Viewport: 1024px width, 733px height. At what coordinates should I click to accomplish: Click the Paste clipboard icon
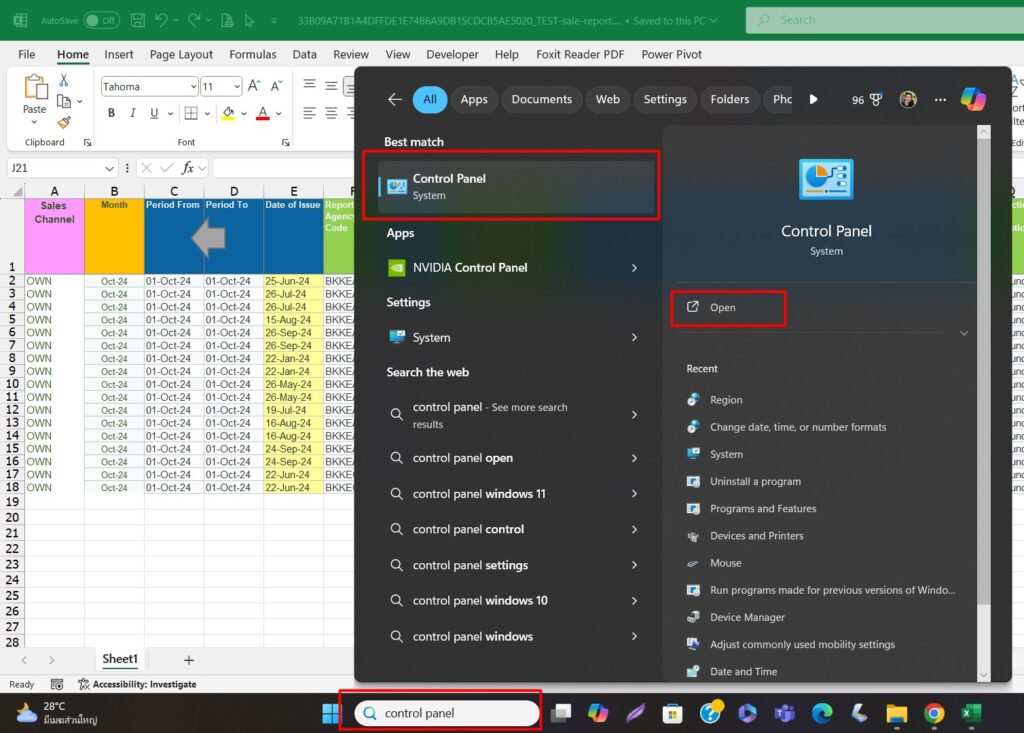click(35, 87)
